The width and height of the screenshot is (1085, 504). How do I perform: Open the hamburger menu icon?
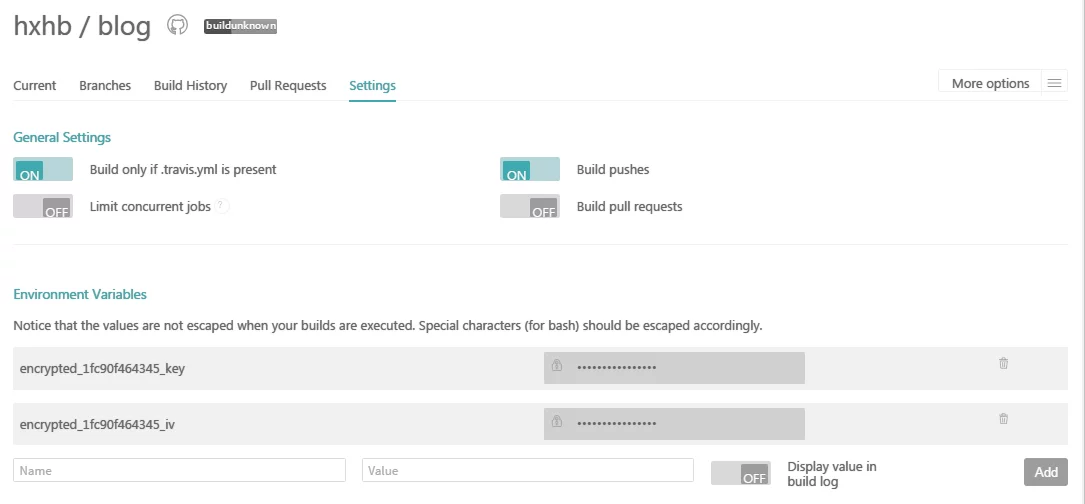pyautogui.click(x=1054, y=83)
